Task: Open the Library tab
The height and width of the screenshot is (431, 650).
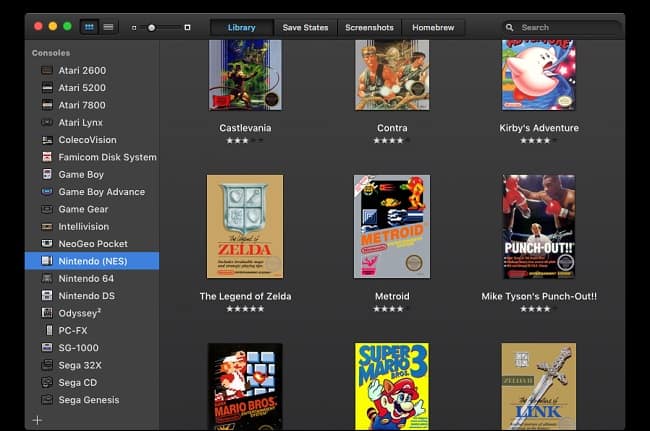Action: (242, 27)
